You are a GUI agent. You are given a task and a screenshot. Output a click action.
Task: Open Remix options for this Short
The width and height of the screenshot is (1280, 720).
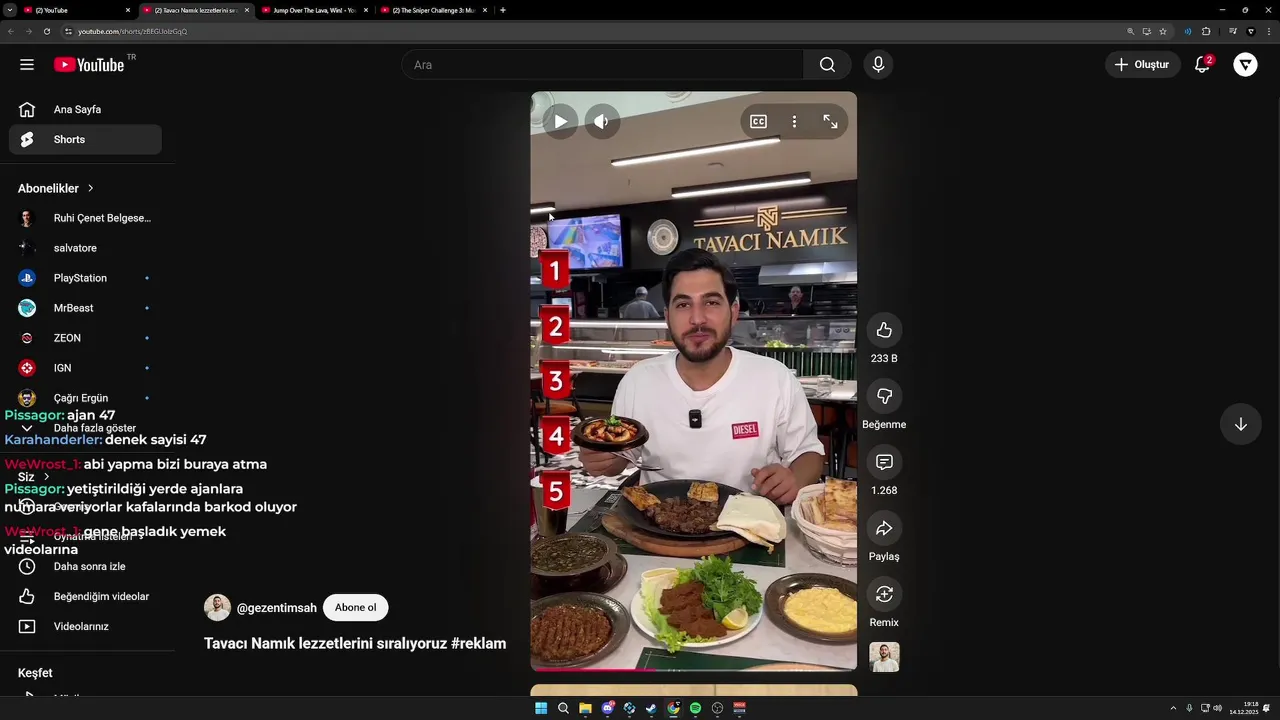tap(884, 594)
